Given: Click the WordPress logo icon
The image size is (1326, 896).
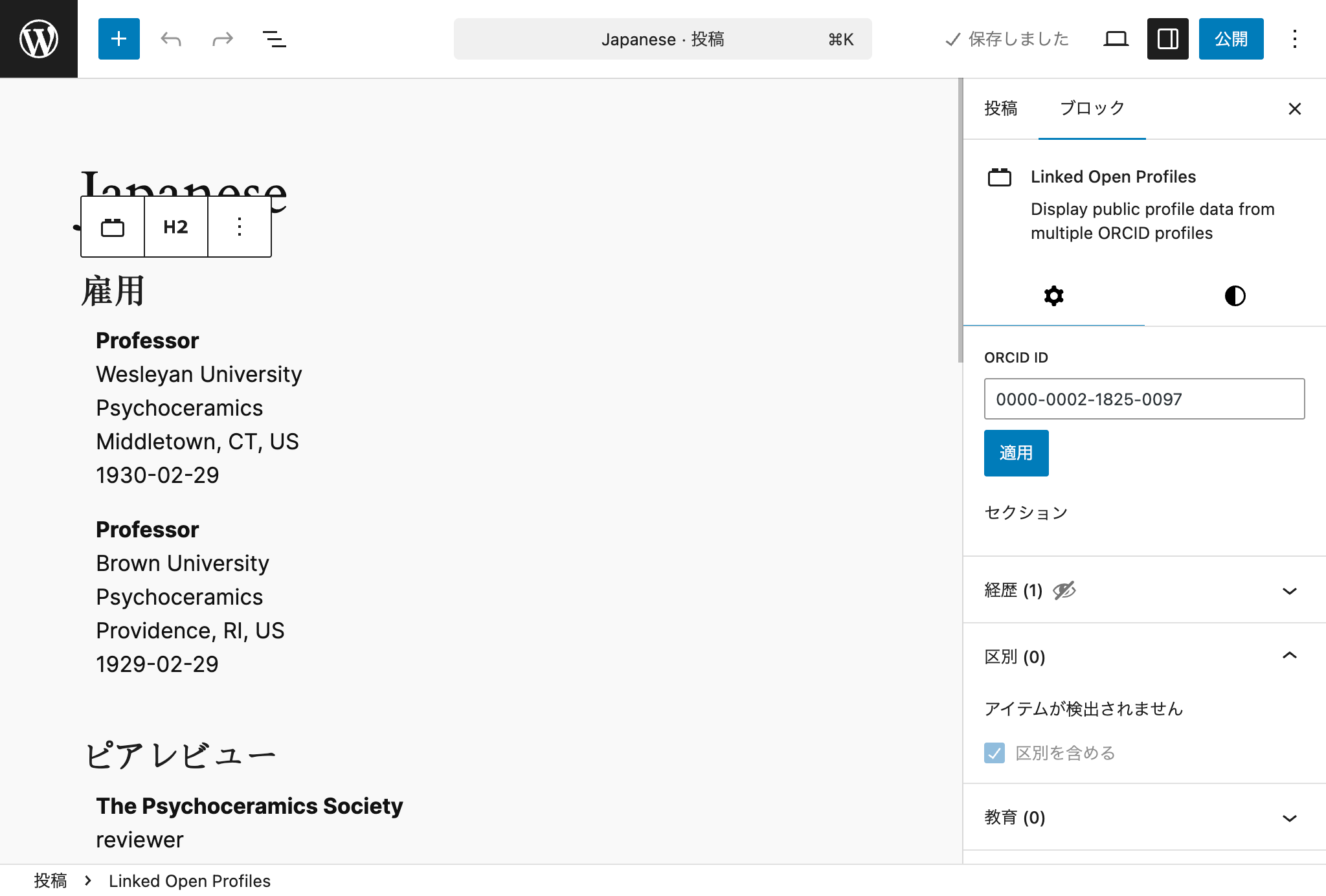Looking at the screenshot, I should point(39,39).
